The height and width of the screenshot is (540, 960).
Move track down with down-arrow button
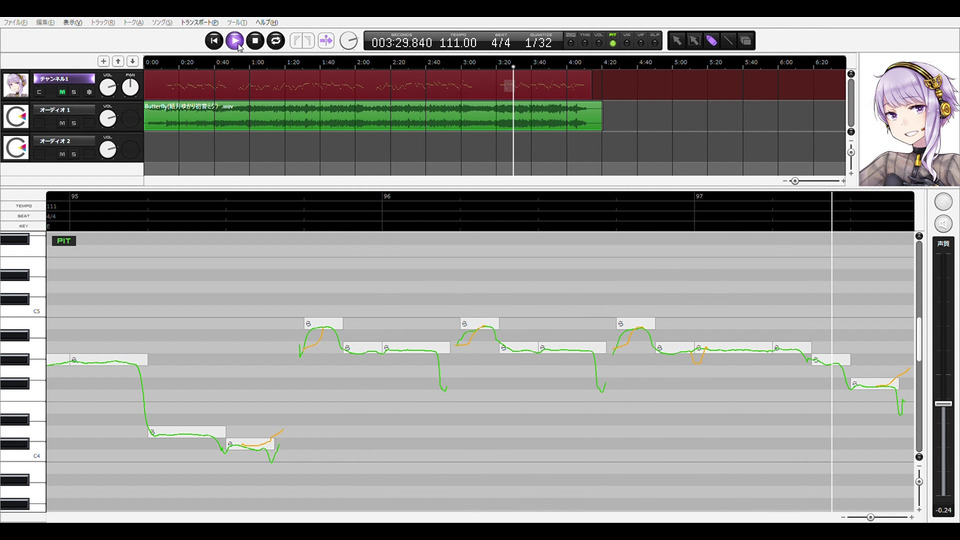(x=132, y=61)
